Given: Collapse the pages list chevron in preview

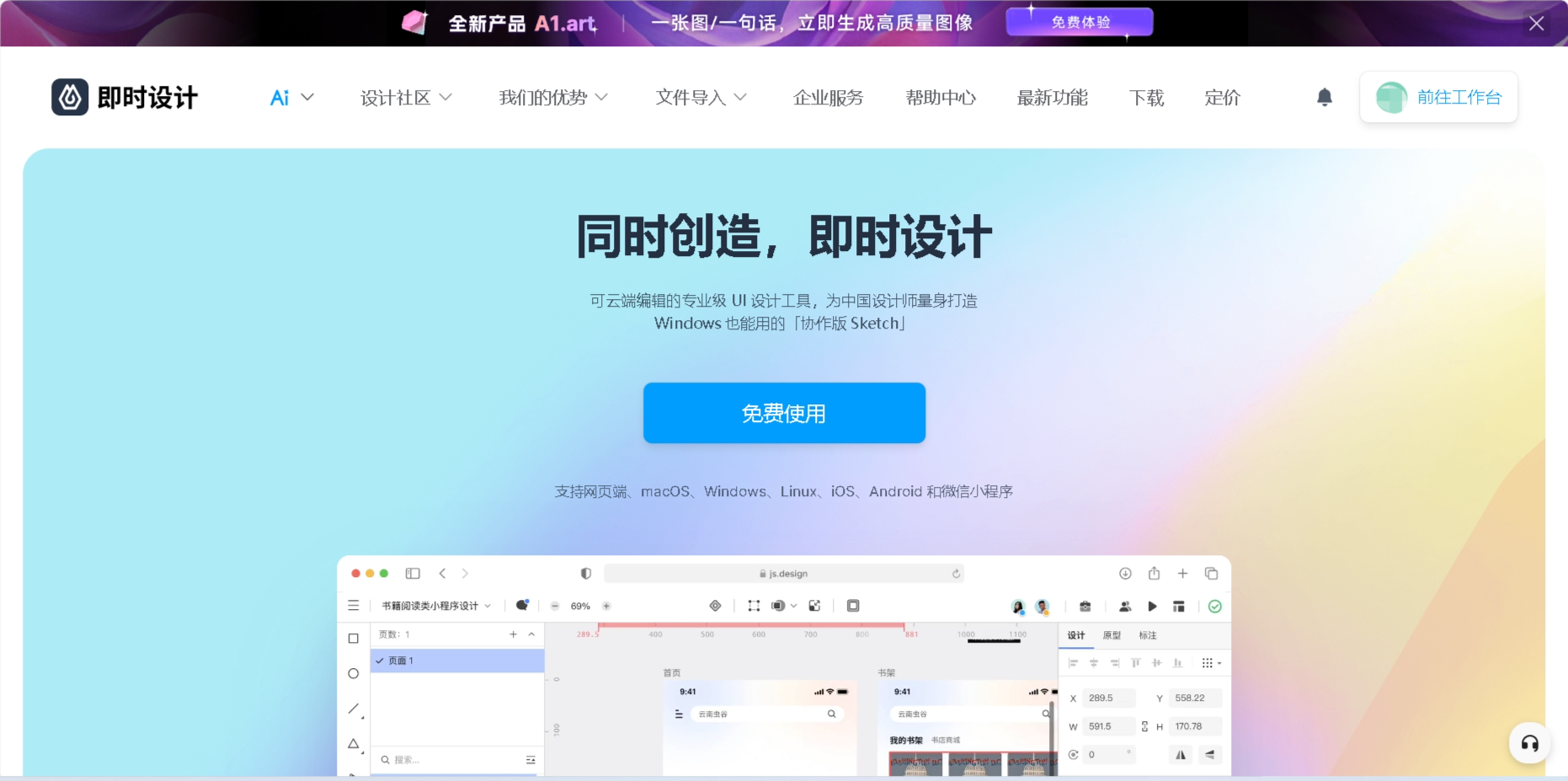Looking at the screenshot, I should [x=531, y=634].
